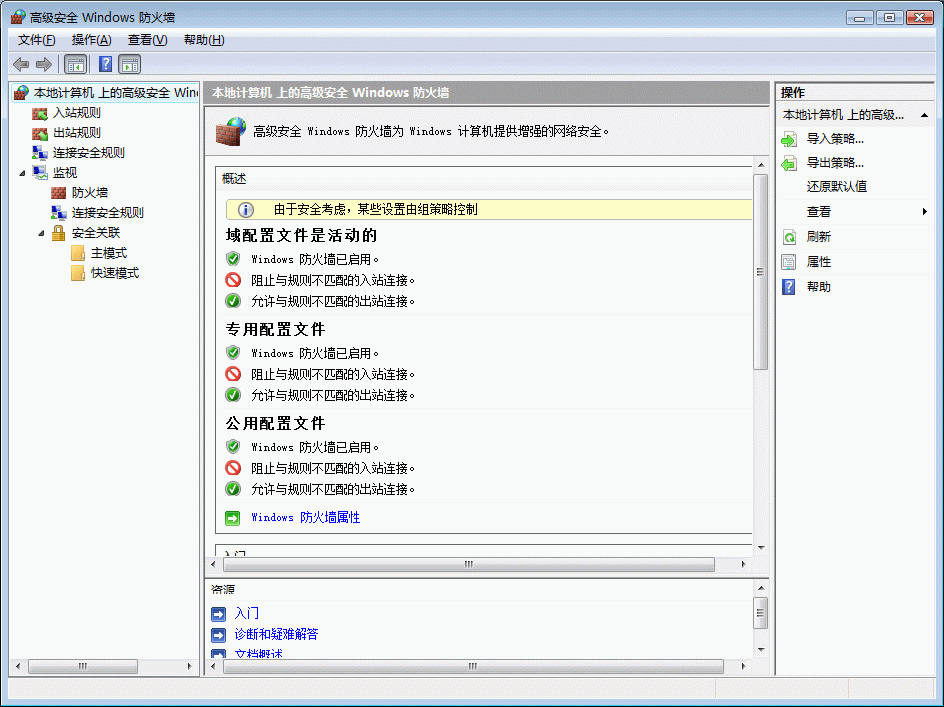Click the show/hide console tree icon
The image size is (944, 707).
(75, 64)
